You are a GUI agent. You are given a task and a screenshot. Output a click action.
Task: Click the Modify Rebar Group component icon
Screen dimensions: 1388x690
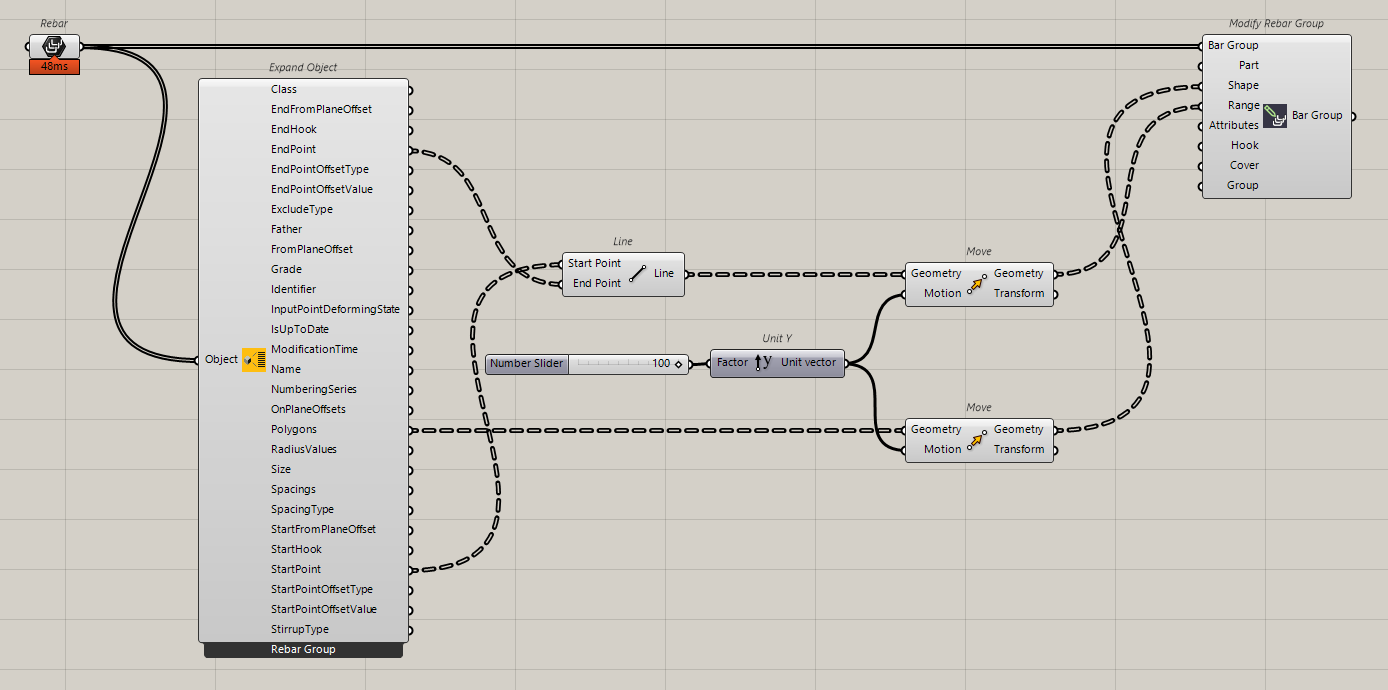pyautogui.click(x=1275, y=115)
